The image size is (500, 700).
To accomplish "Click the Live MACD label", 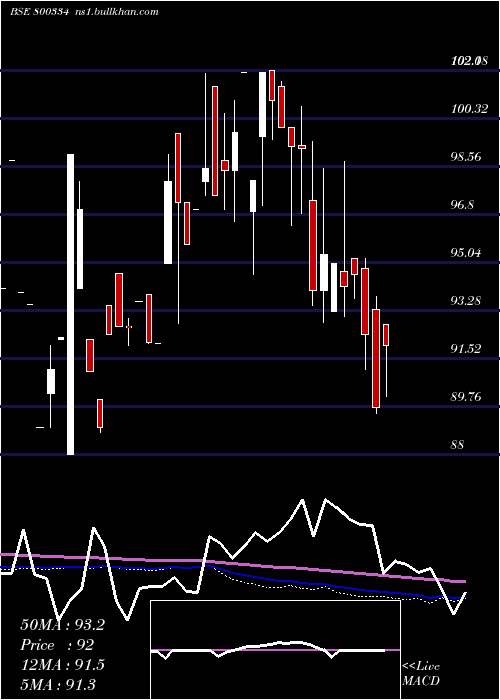I will tap(421, 673).
